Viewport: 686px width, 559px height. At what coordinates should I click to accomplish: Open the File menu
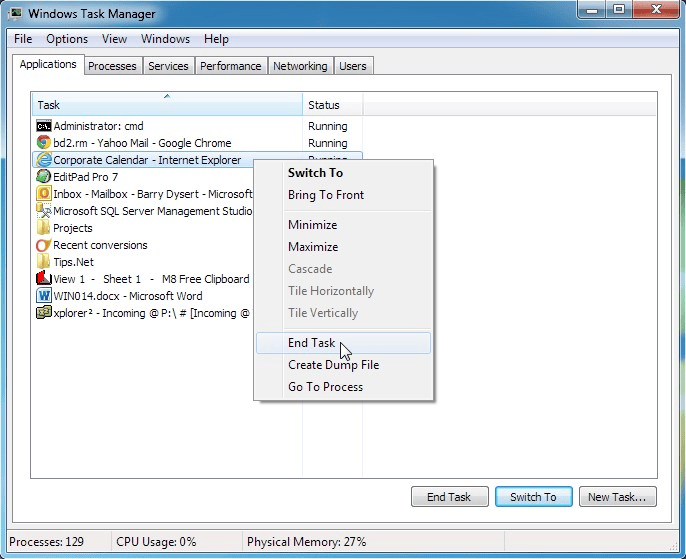(23, 39)
